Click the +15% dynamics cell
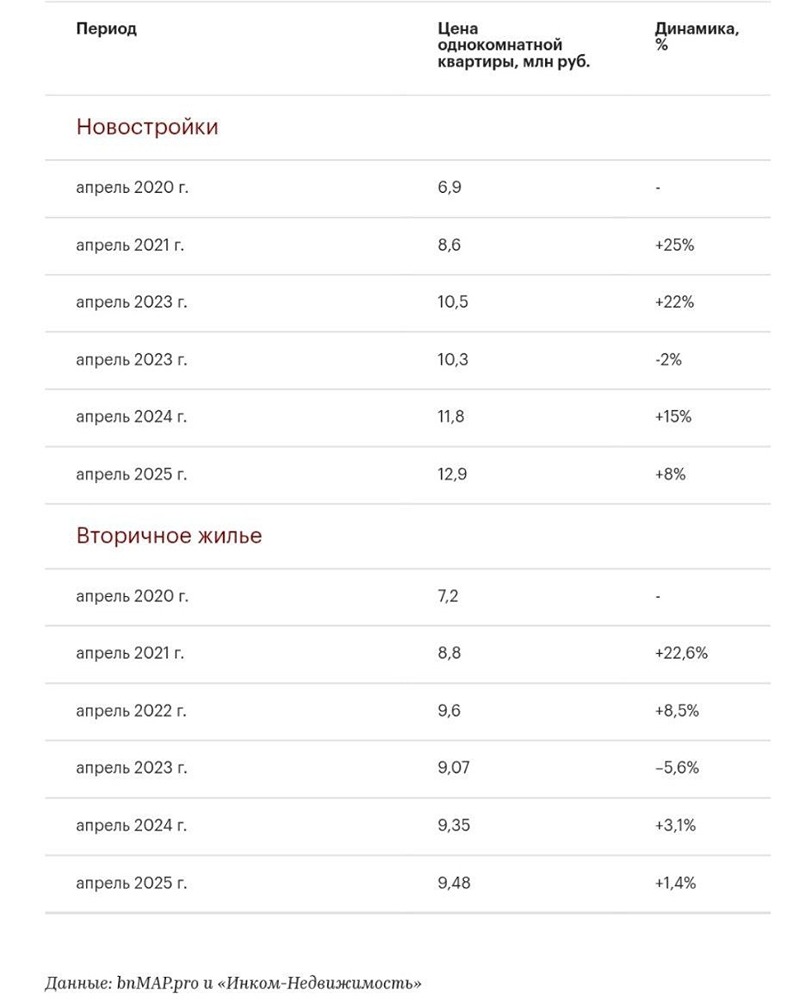Screen dimensions: 787x1000 (673, 416)
